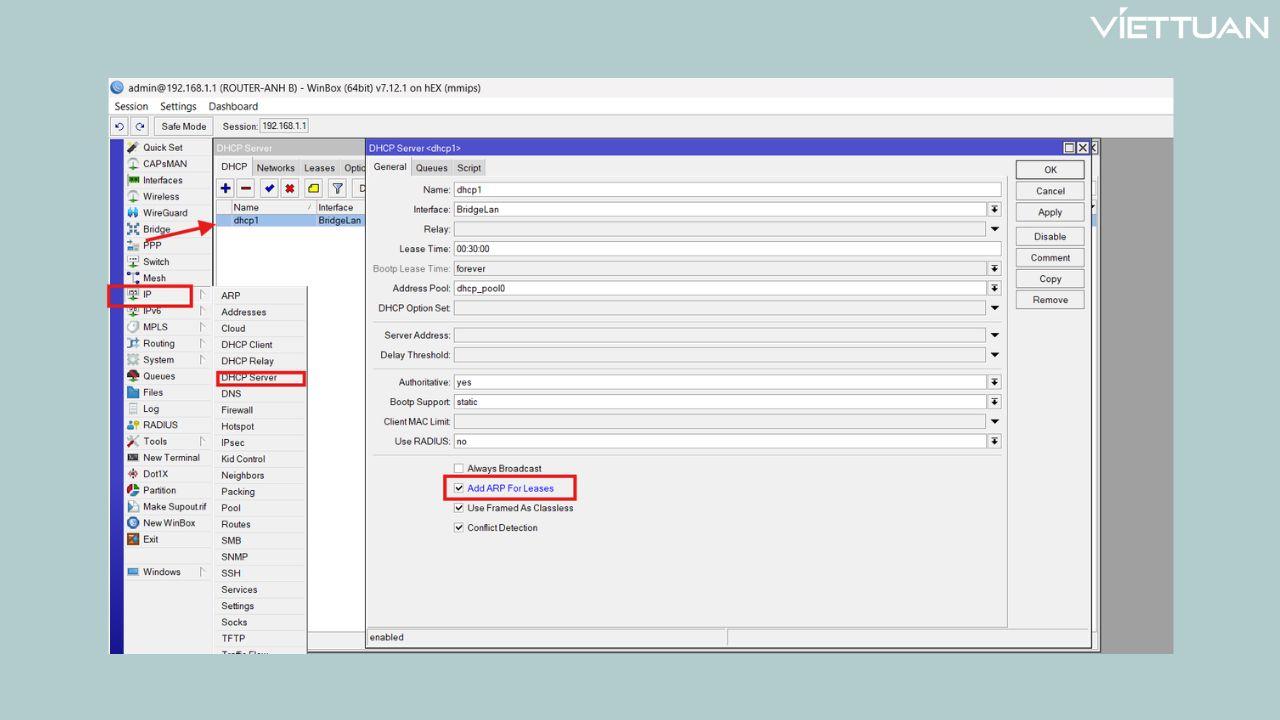Click the Lease Time field
Image resolution: width=1280 pixels, height=720 pixels.
pos(727,249)
